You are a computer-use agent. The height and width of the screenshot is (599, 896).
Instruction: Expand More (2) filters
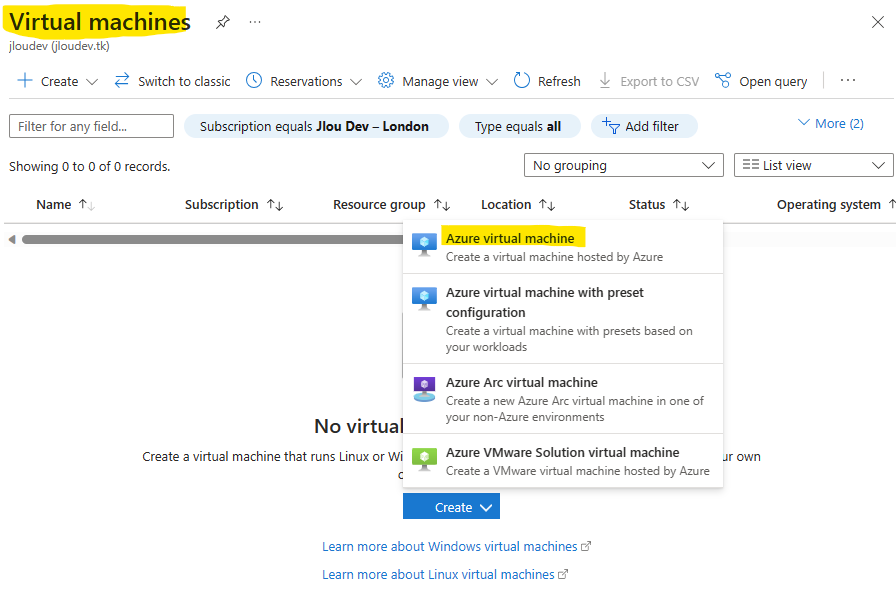831,123
